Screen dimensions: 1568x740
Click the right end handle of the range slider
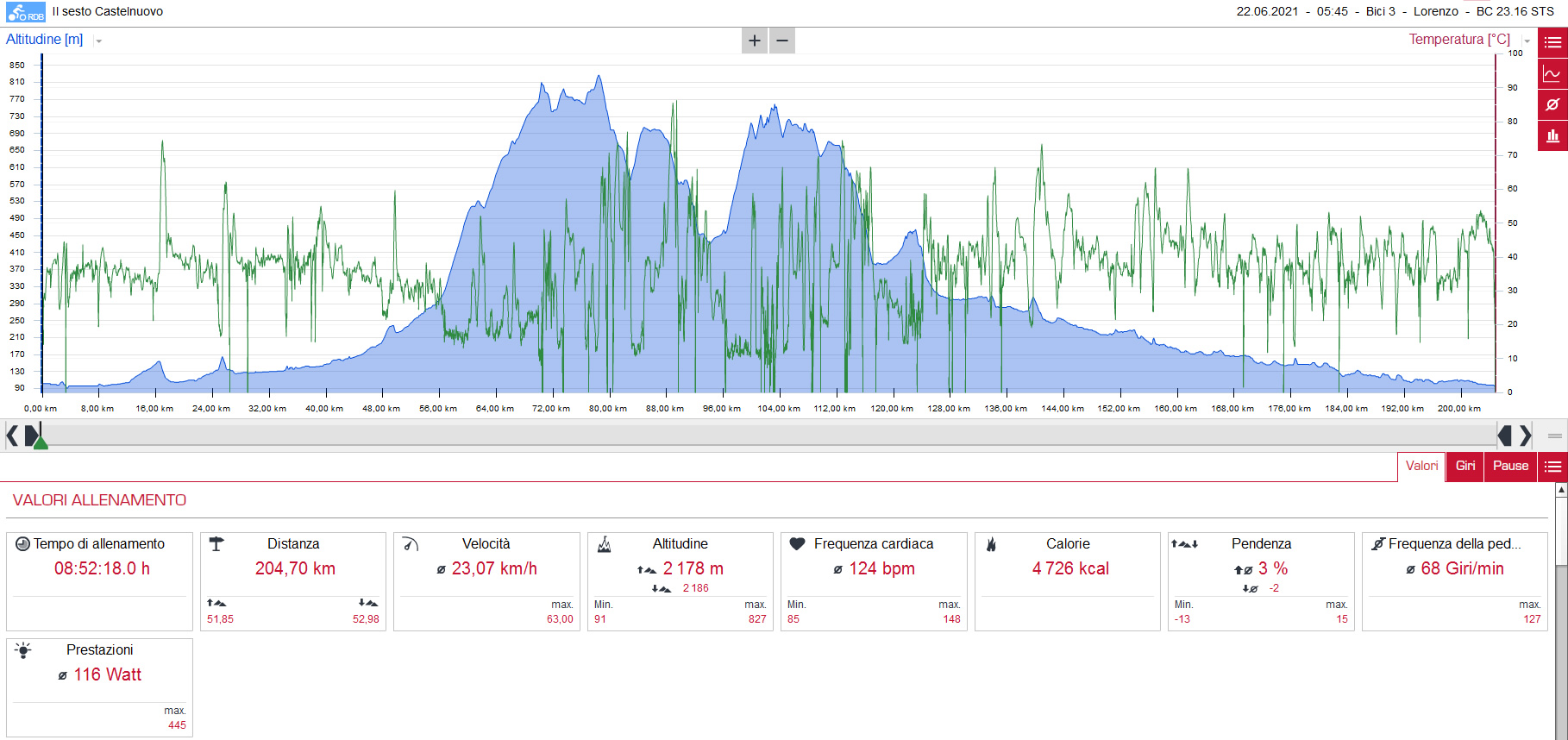tap(1504, 436)
